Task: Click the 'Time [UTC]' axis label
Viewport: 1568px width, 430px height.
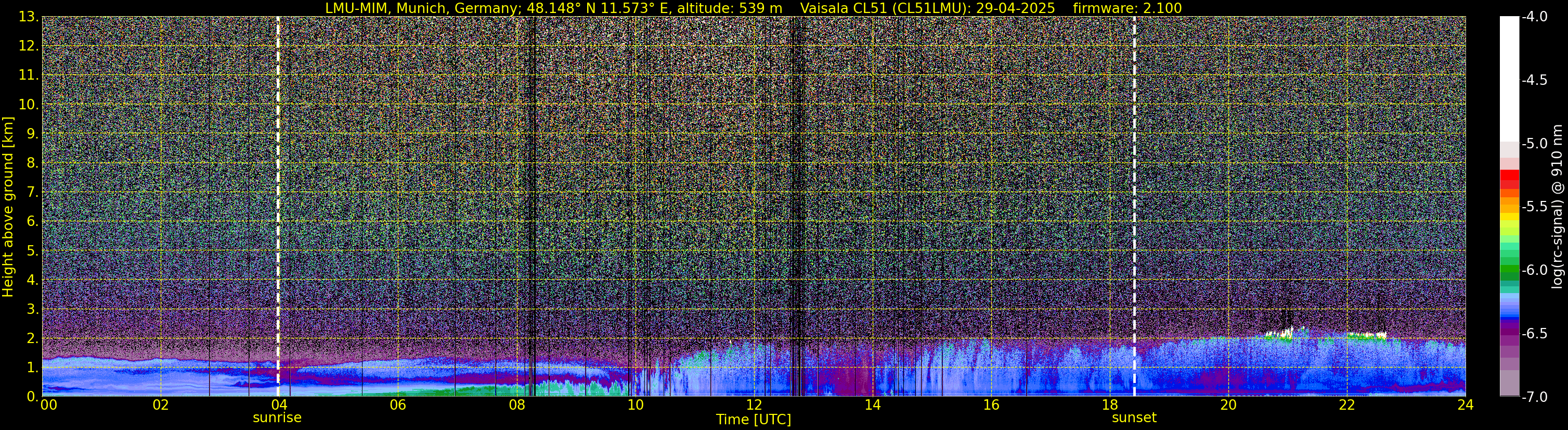Action: 754,419
